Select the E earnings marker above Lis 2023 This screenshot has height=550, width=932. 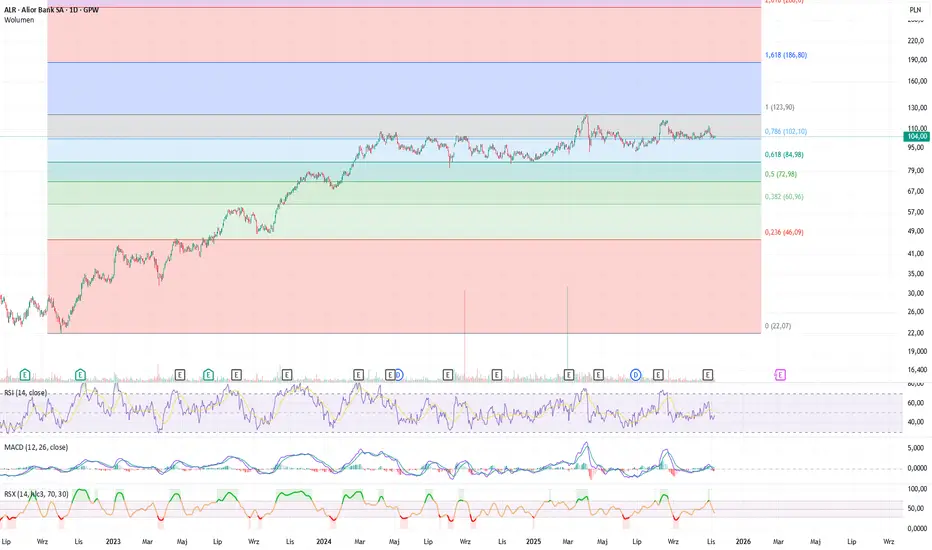click(286, 375)
